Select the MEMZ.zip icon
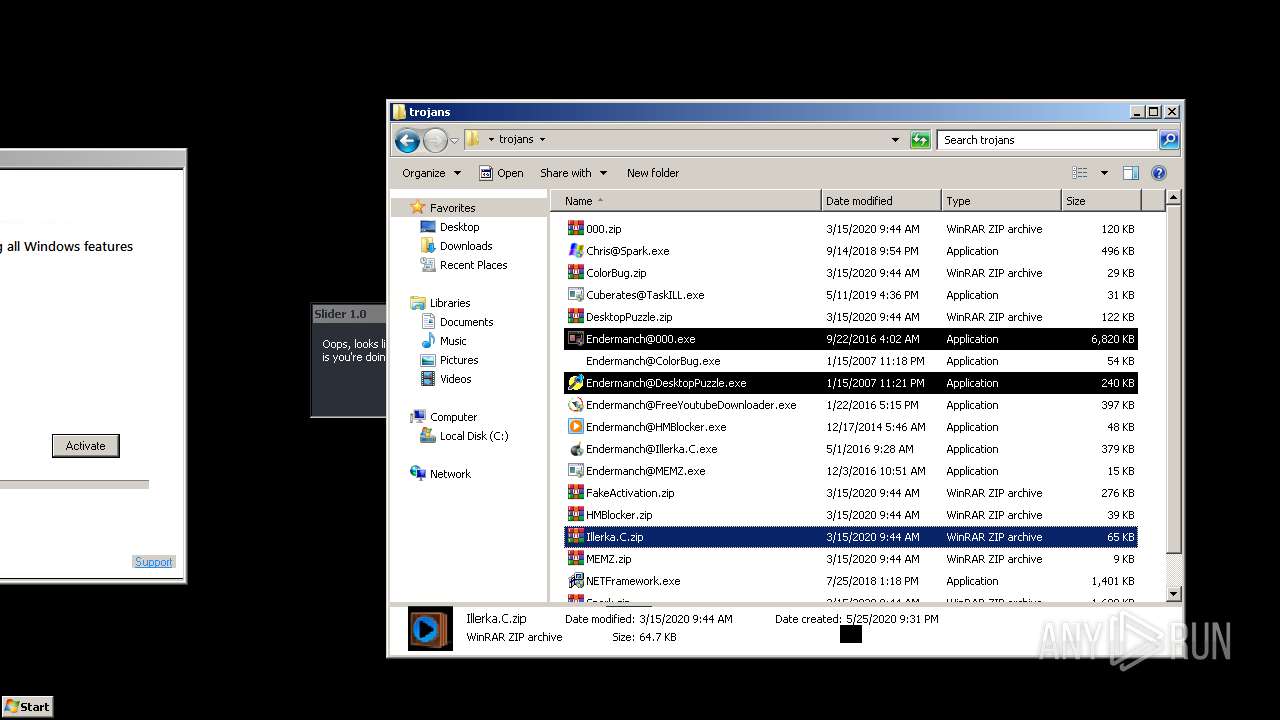This screenshot has width=1280, height=720. 575,559
